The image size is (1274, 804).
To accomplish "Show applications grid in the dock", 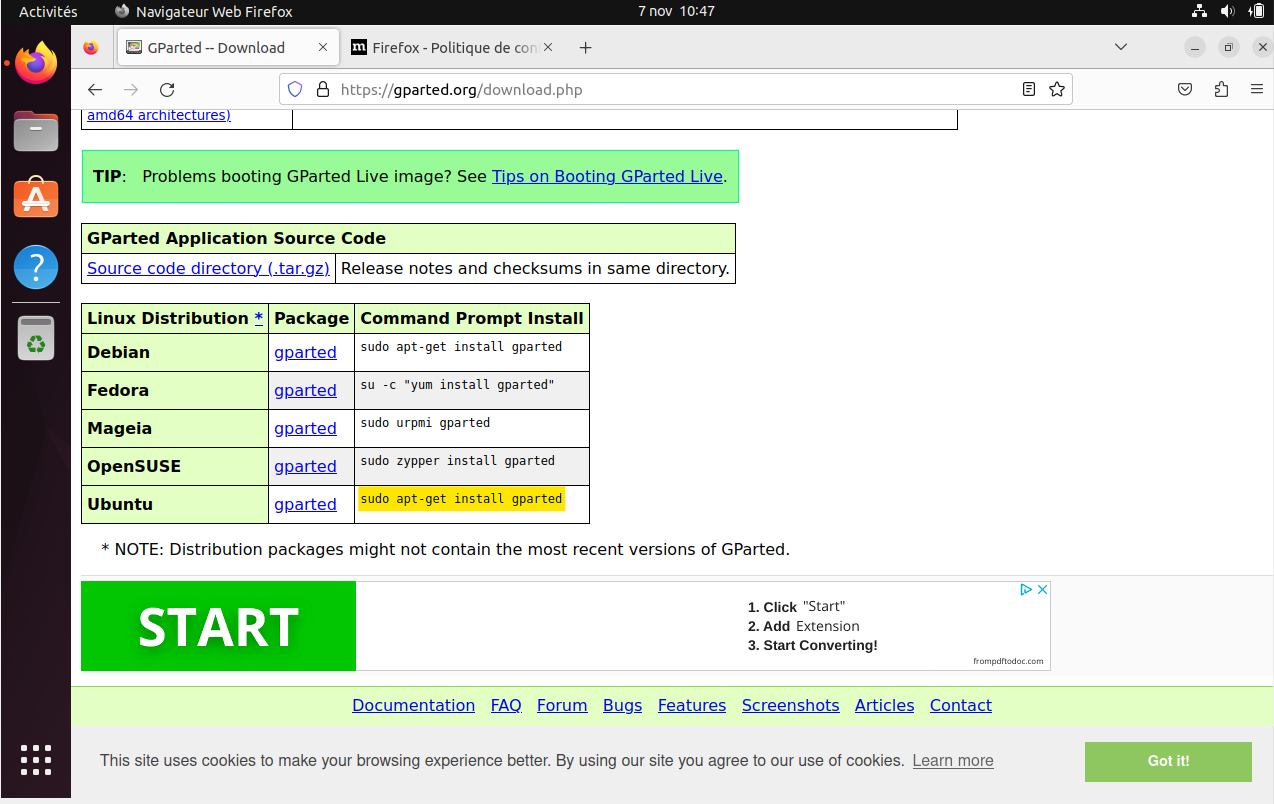I will pos(36,760).
